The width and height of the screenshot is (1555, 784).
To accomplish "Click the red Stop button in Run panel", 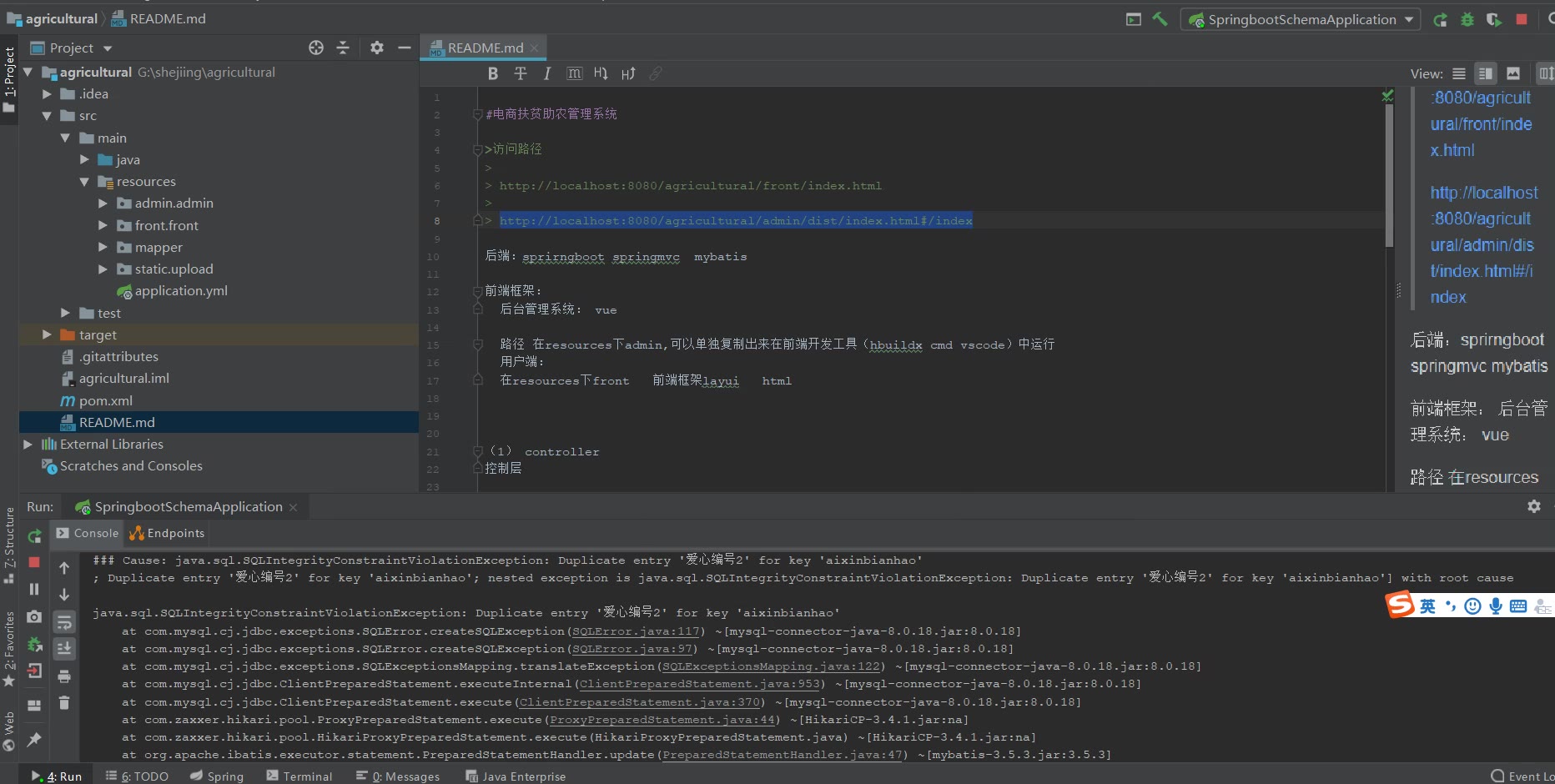I will [34, 562].
